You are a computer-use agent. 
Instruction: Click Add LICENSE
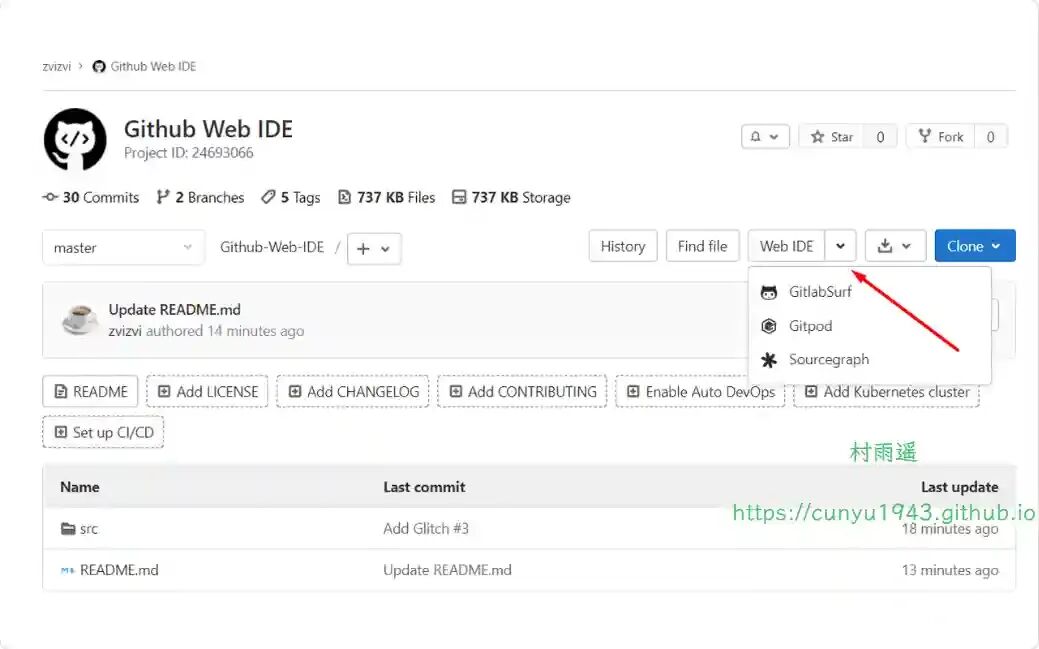tap(207, 392)
